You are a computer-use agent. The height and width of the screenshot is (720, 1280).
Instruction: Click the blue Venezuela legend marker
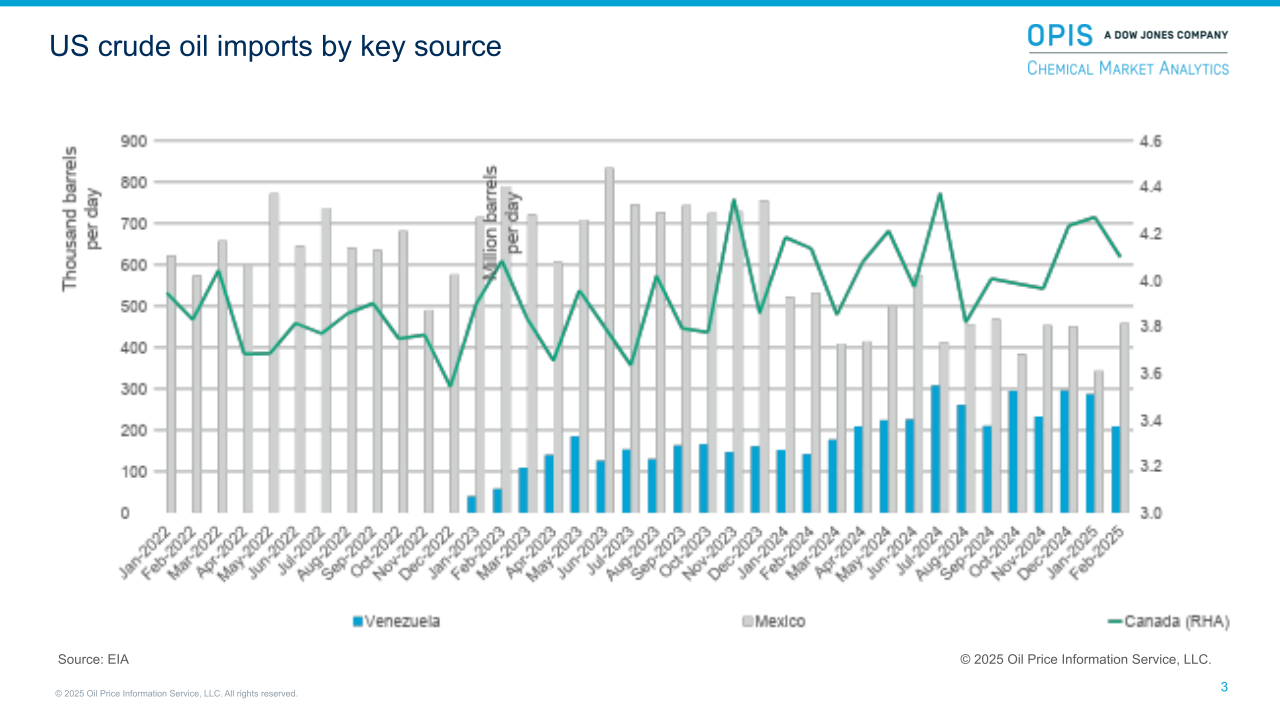(357, 622)
